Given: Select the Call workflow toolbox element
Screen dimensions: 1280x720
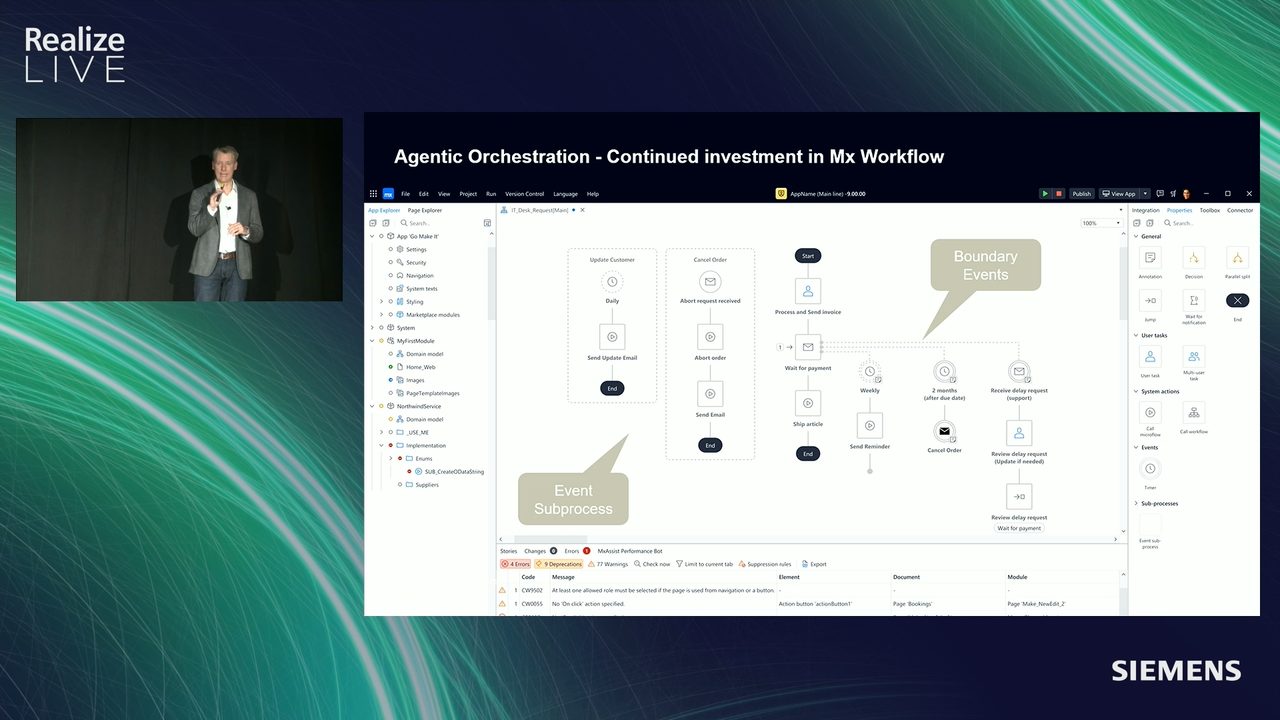Looking at the screenshot, I should tap(1194, 413).
